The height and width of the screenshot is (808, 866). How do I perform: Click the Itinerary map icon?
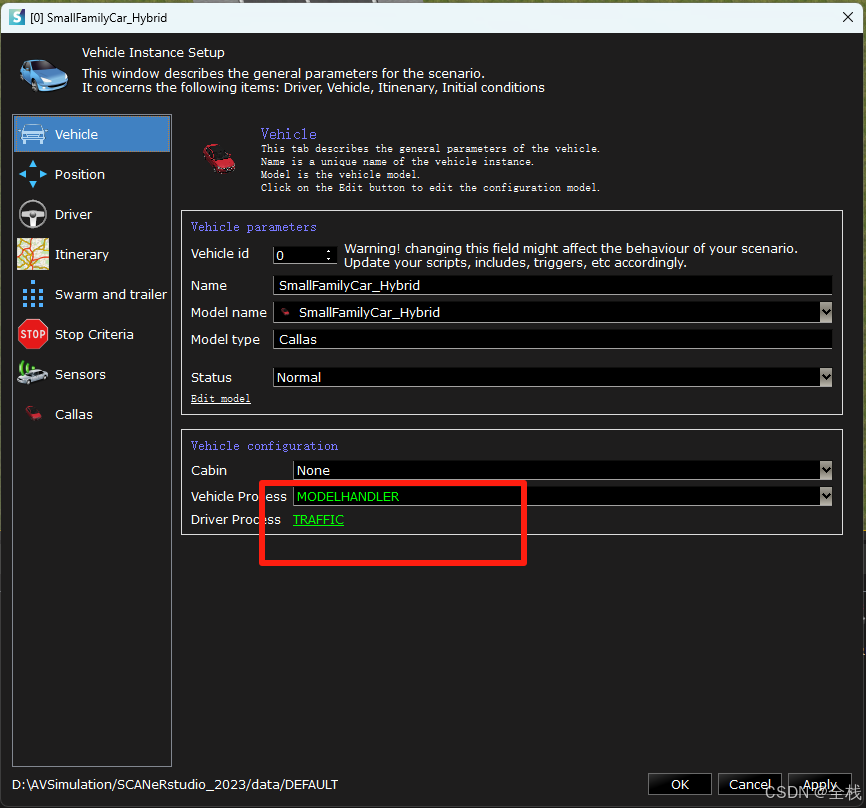point(33,254)
